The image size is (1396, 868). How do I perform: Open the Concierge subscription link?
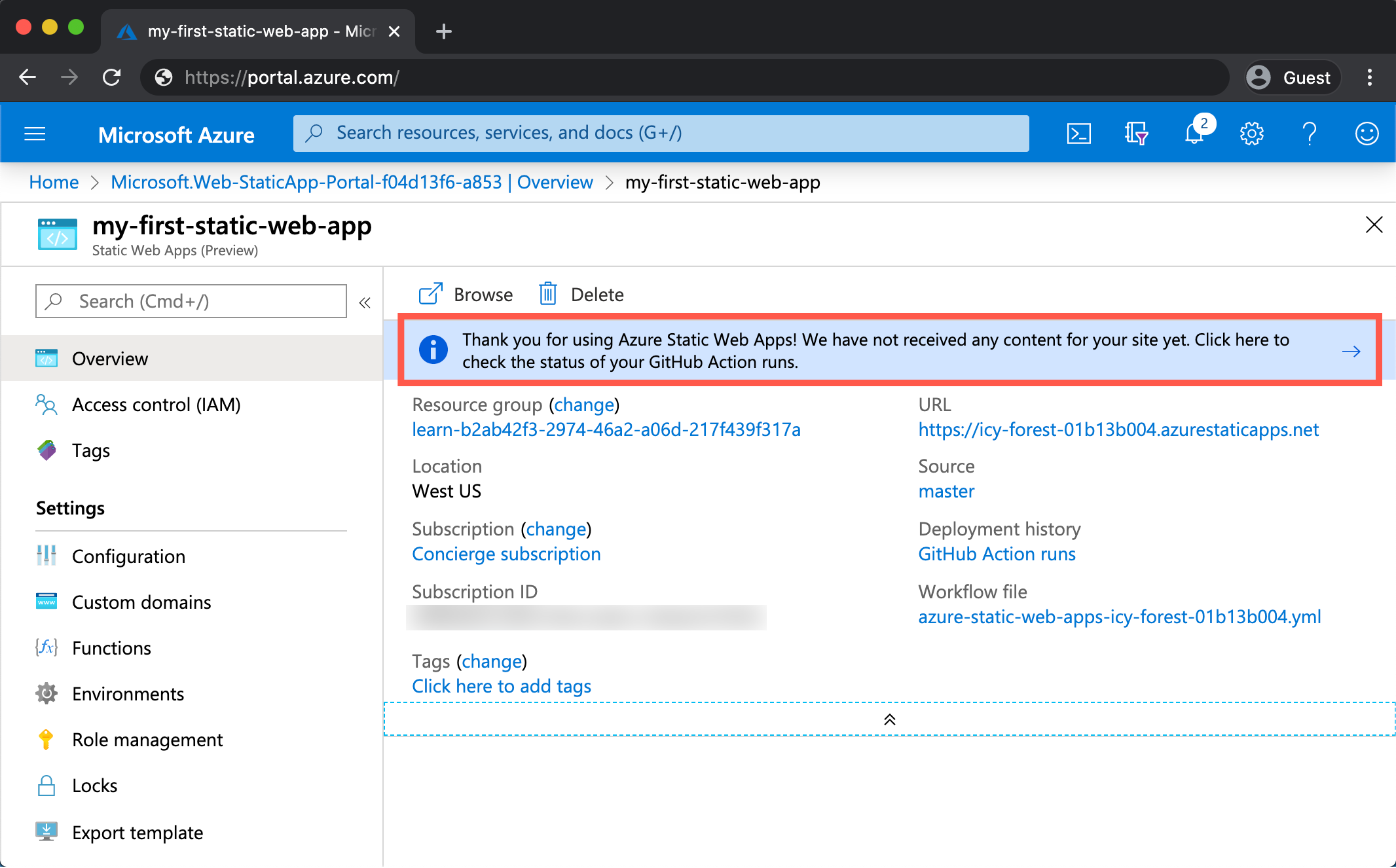pos(506,554)
